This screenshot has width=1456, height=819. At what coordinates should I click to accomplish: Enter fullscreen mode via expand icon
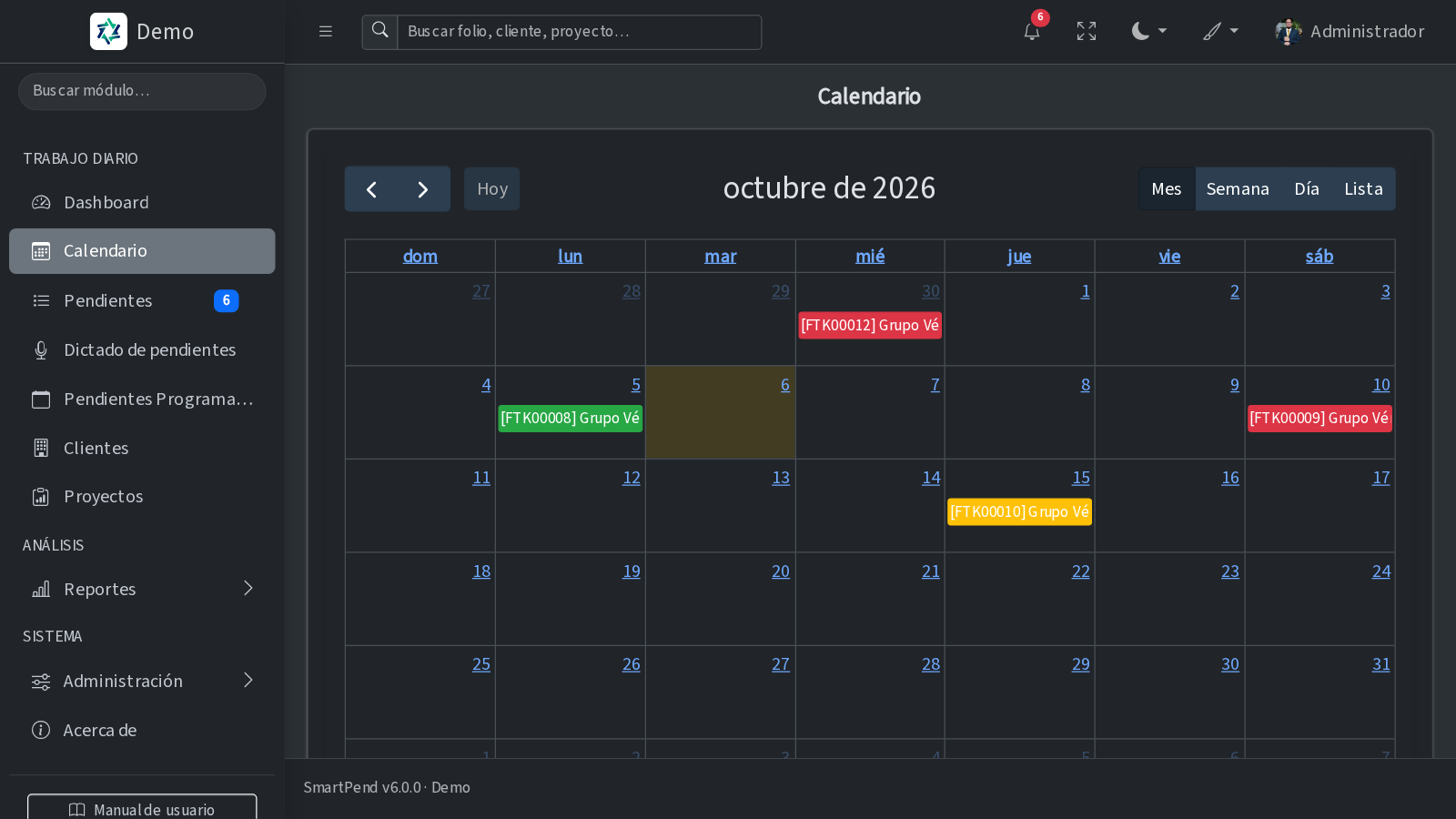[1087, 31]
